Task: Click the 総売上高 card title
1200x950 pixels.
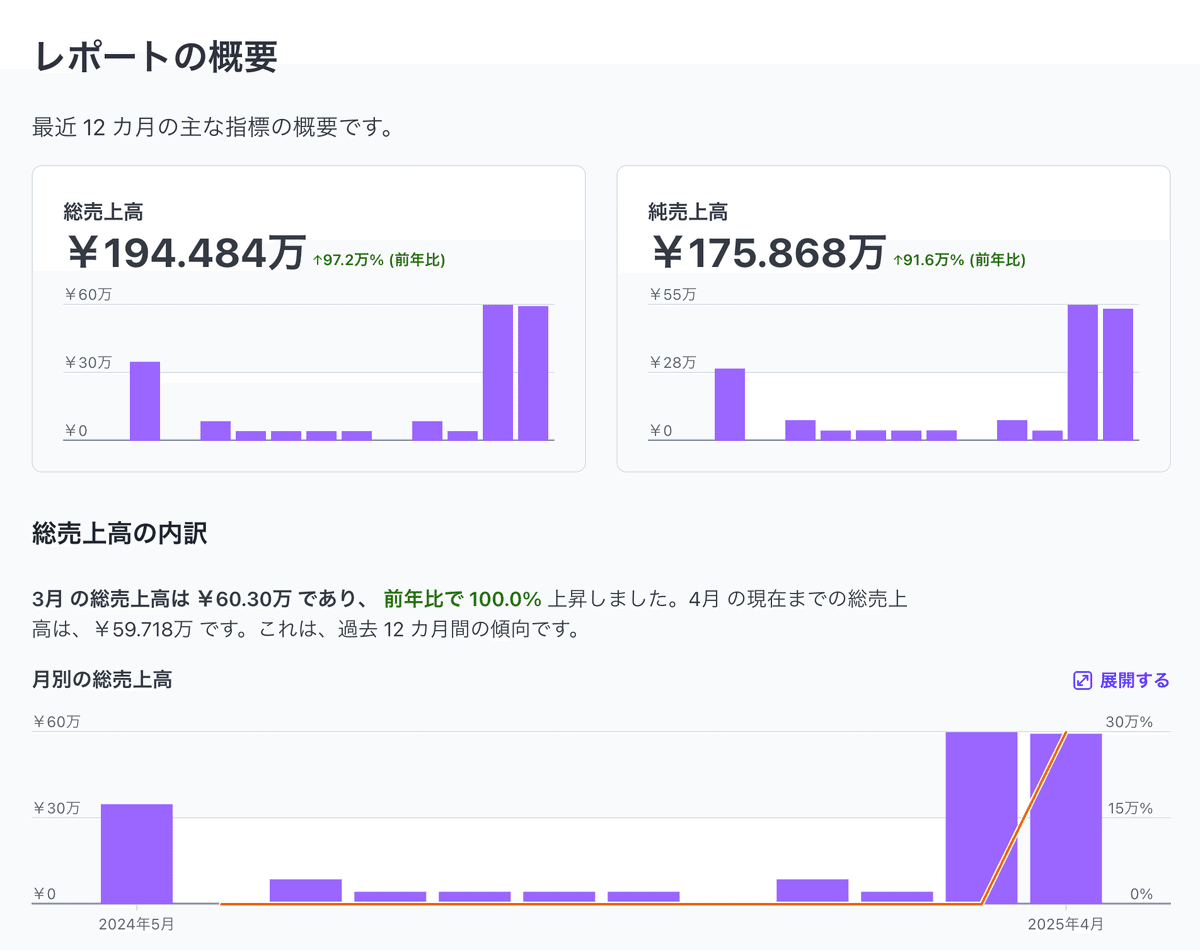Action: point(103,212)
